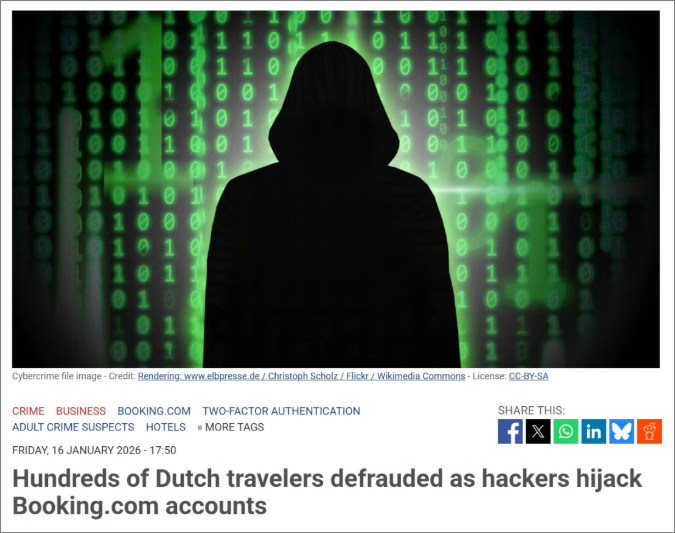Open the Two-Factor Authentication tag

282,411
